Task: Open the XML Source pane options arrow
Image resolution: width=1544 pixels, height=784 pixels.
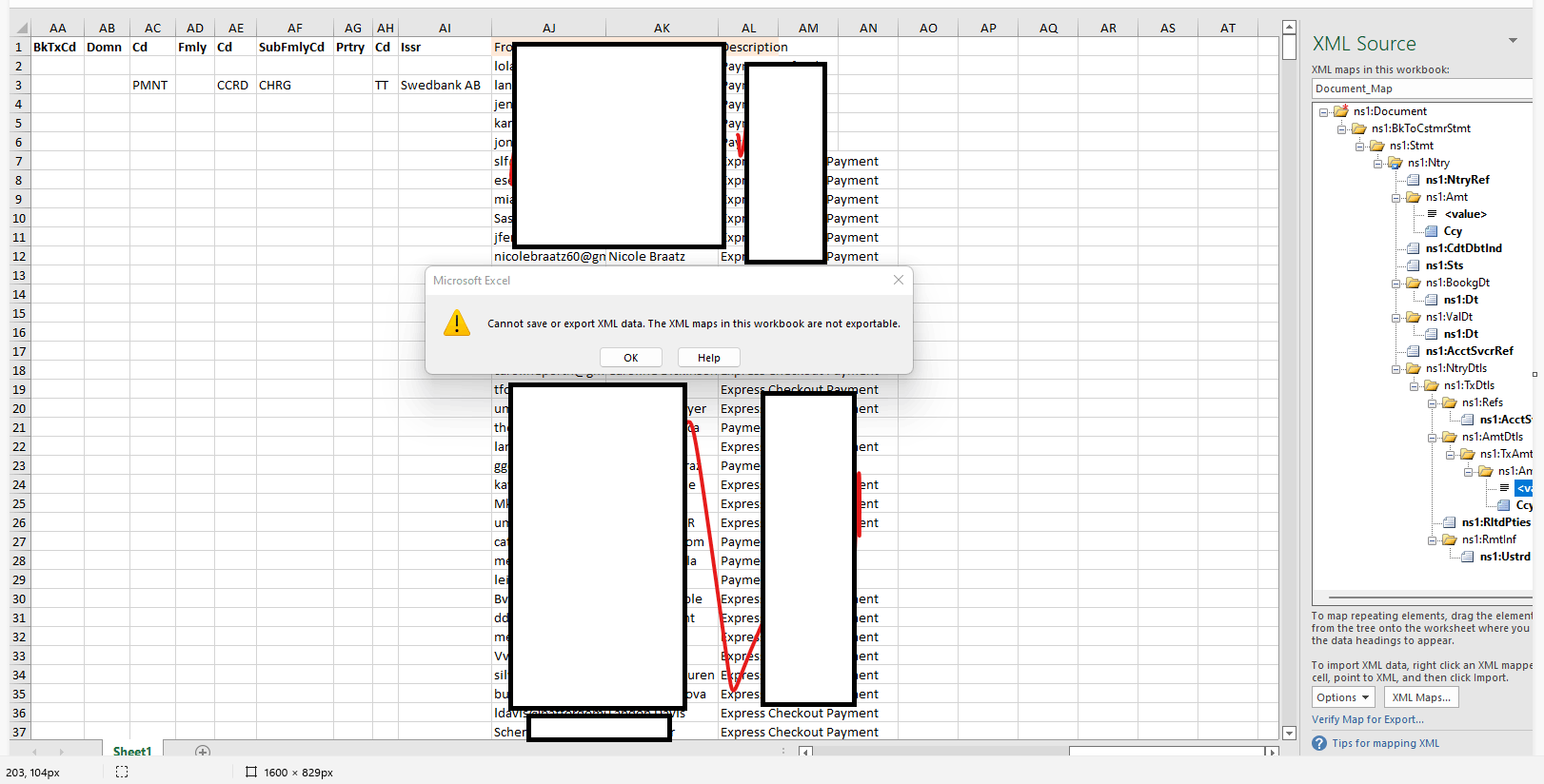Action: click(1513, 41)
